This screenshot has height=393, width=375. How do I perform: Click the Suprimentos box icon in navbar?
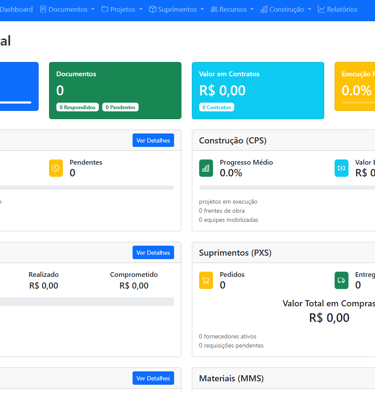152,9
